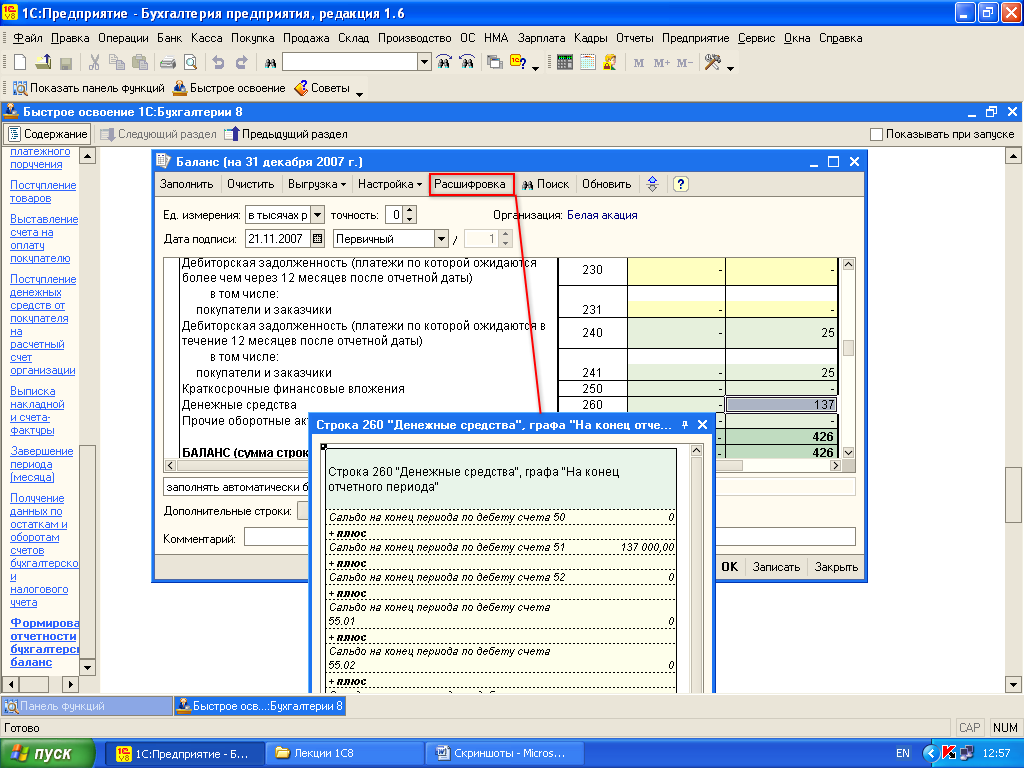Click the balance table vertical scrollbar thumb
This screenshot has width=1024, height=768.
848,347
